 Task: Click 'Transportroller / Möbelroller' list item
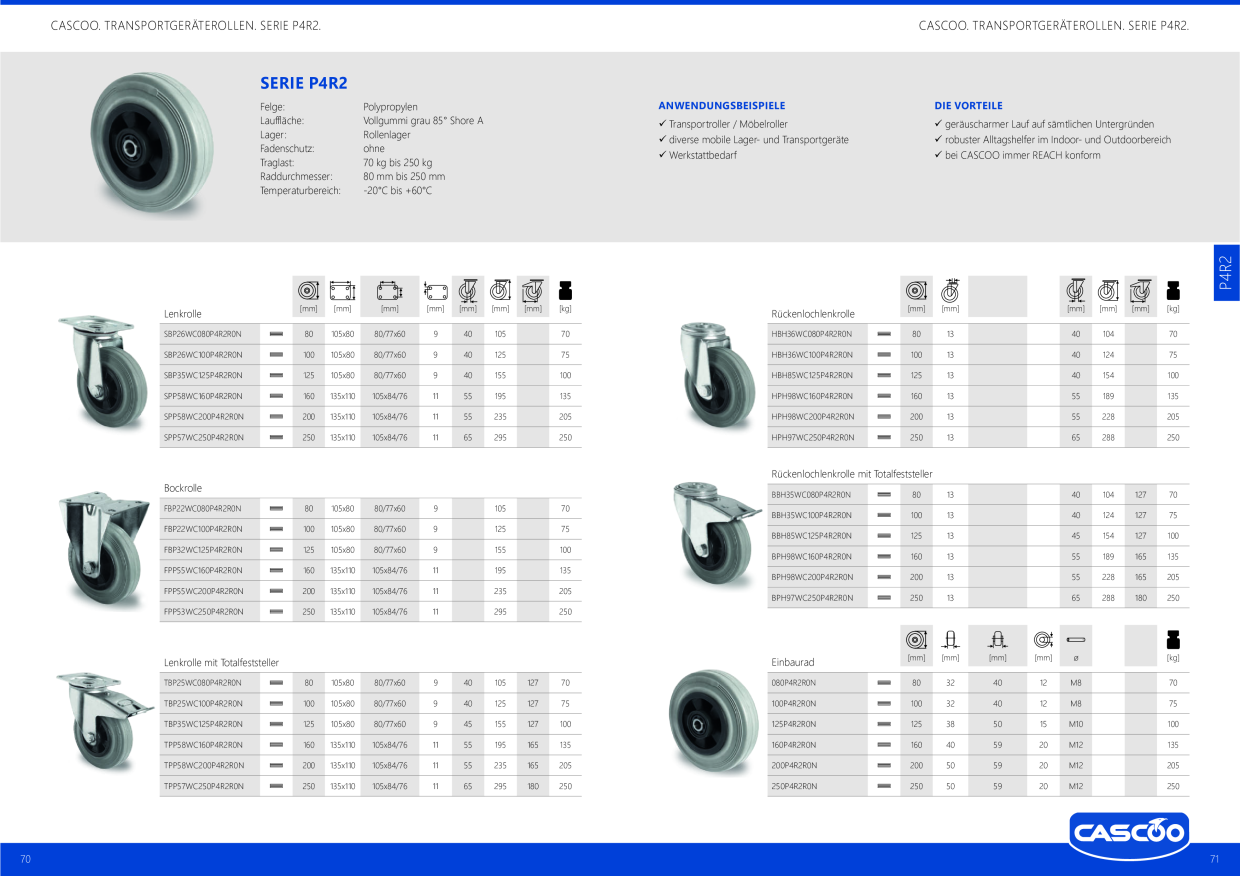(728, 124)
